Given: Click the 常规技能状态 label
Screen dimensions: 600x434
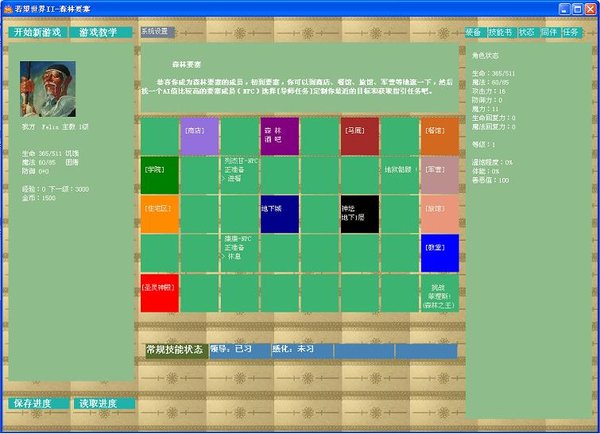Looking at the screenshot, I should point(176,351).
